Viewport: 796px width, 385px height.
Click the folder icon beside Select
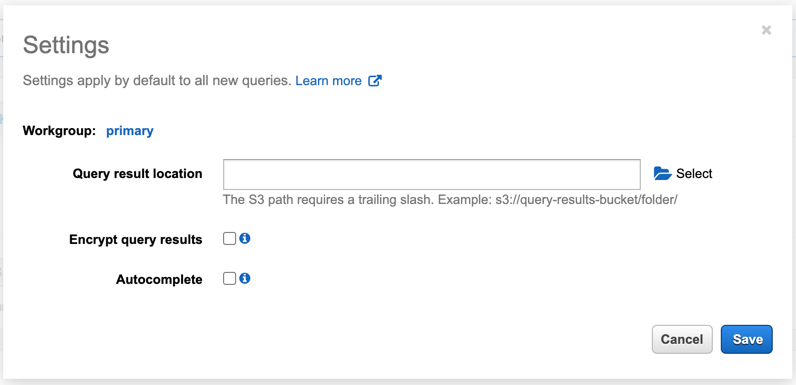[x=662, y=174]
